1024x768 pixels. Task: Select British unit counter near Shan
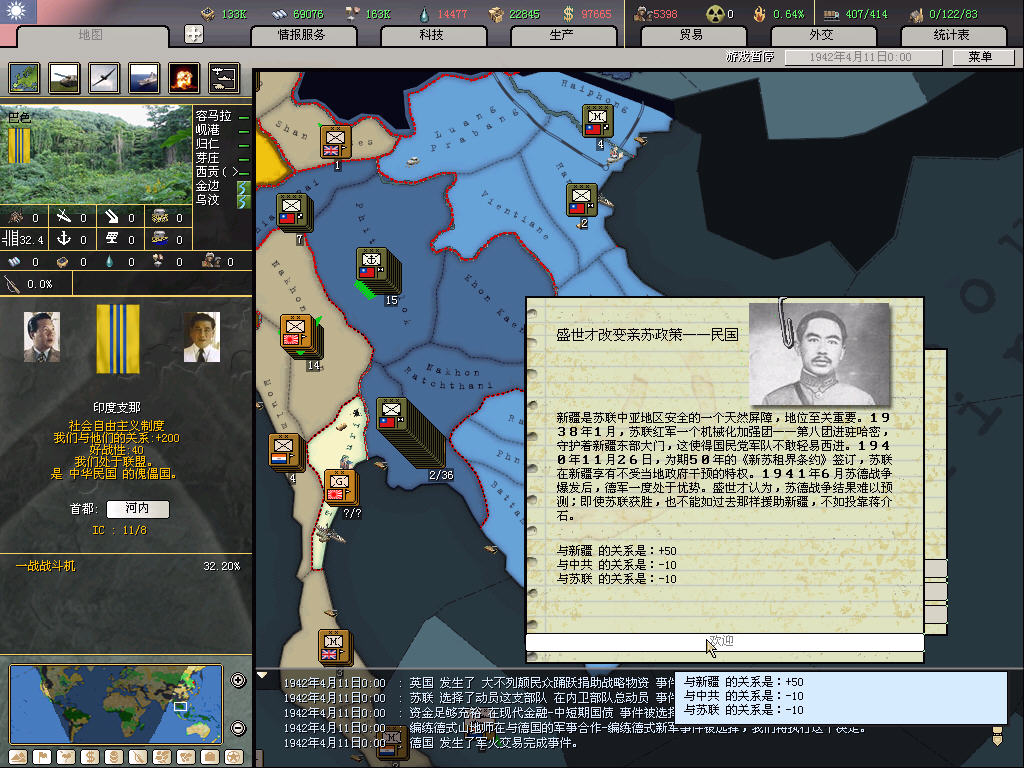[x=336, y=142]
